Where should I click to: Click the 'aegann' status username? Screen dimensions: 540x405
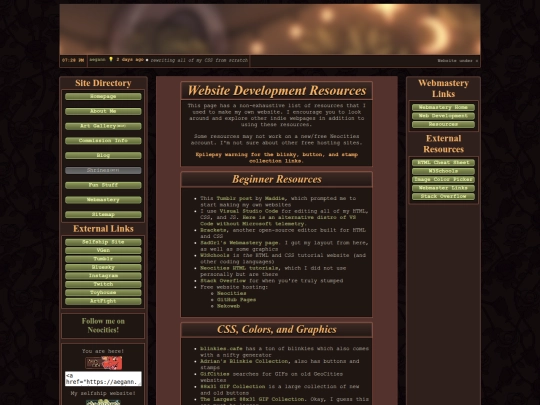97,60
